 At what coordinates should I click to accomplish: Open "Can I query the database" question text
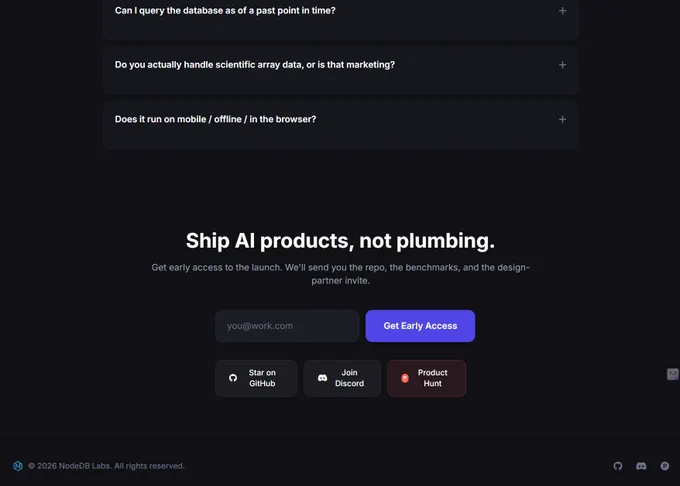(x=225, y=10)
